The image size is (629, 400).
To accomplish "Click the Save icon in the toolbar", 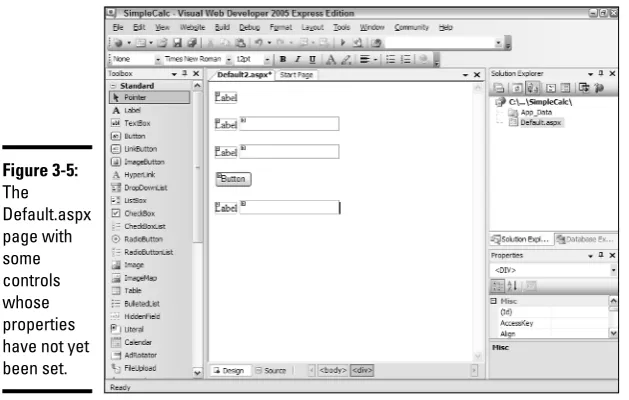I will tap(177, 43).
